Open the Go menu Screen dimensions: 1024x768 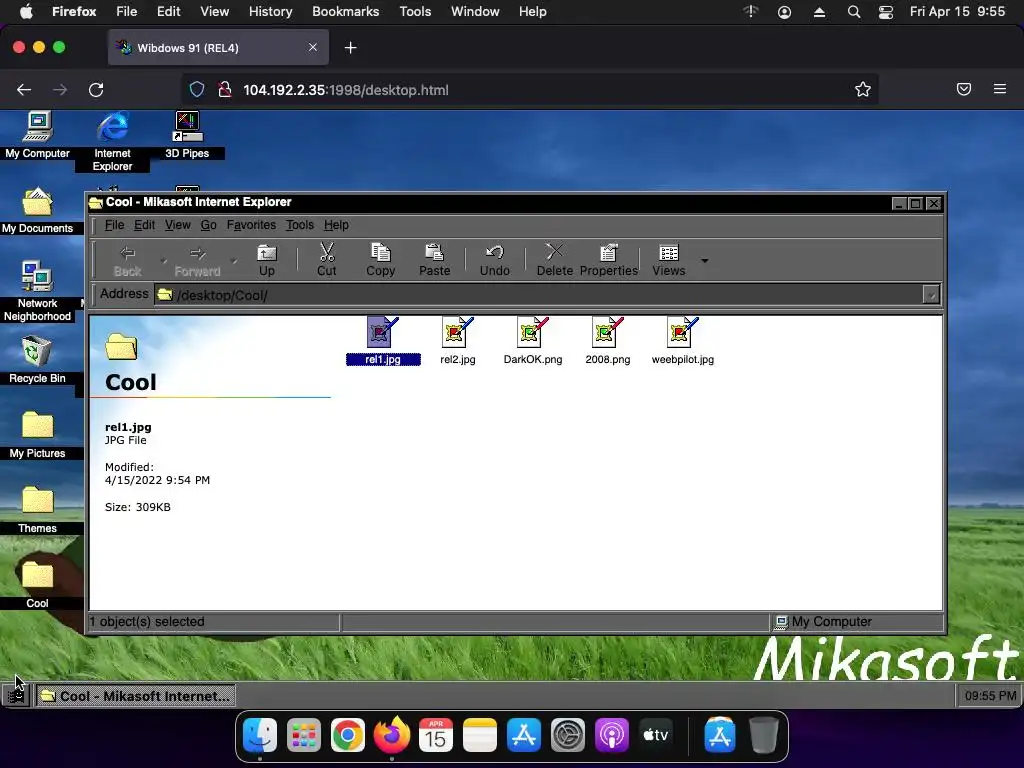point(208,225)
